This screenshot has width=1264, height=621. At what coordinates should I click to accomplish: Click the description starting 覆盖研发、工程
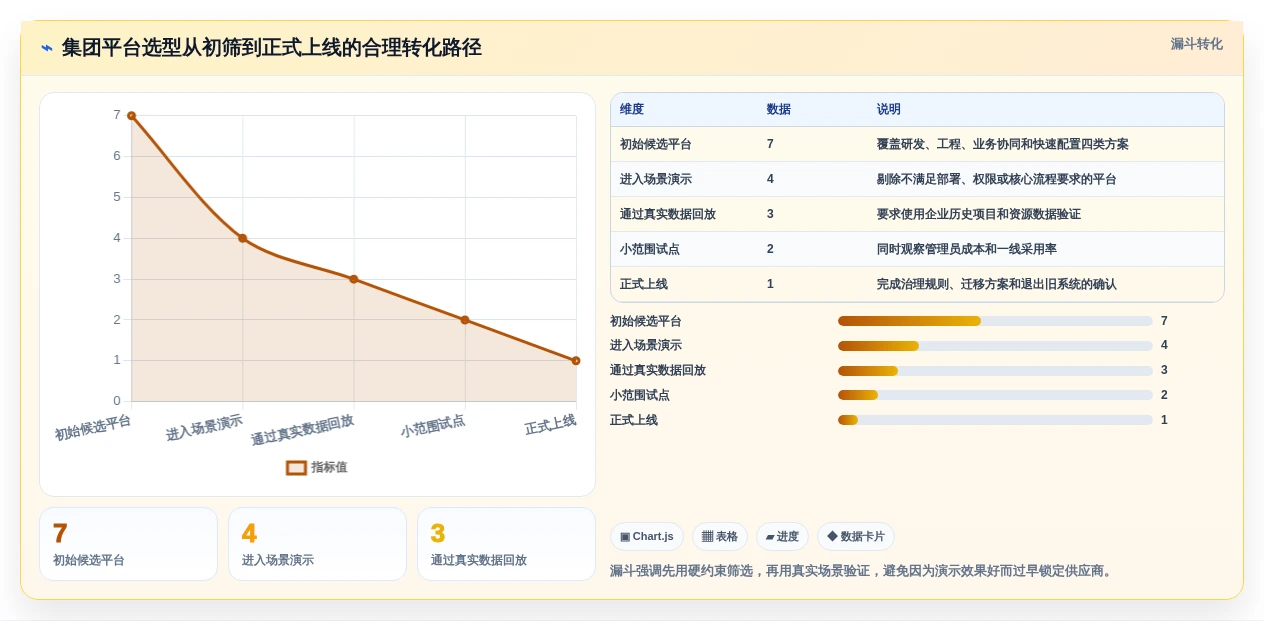(x=1003, y=144)
